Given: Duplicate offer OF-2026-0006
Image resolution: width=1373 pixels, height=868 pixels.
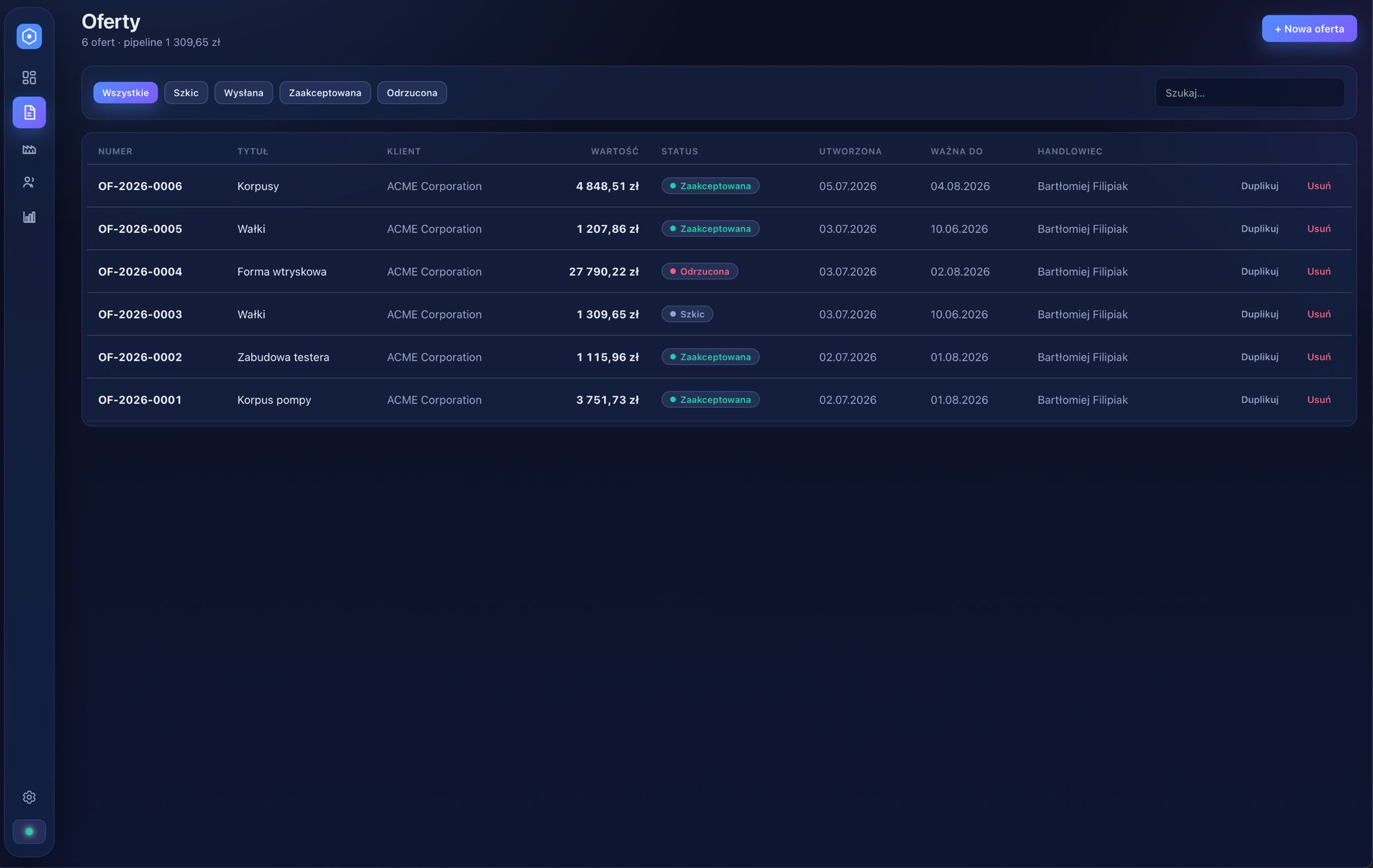Looking at the screenshot, I should [x=1260, y=186].
